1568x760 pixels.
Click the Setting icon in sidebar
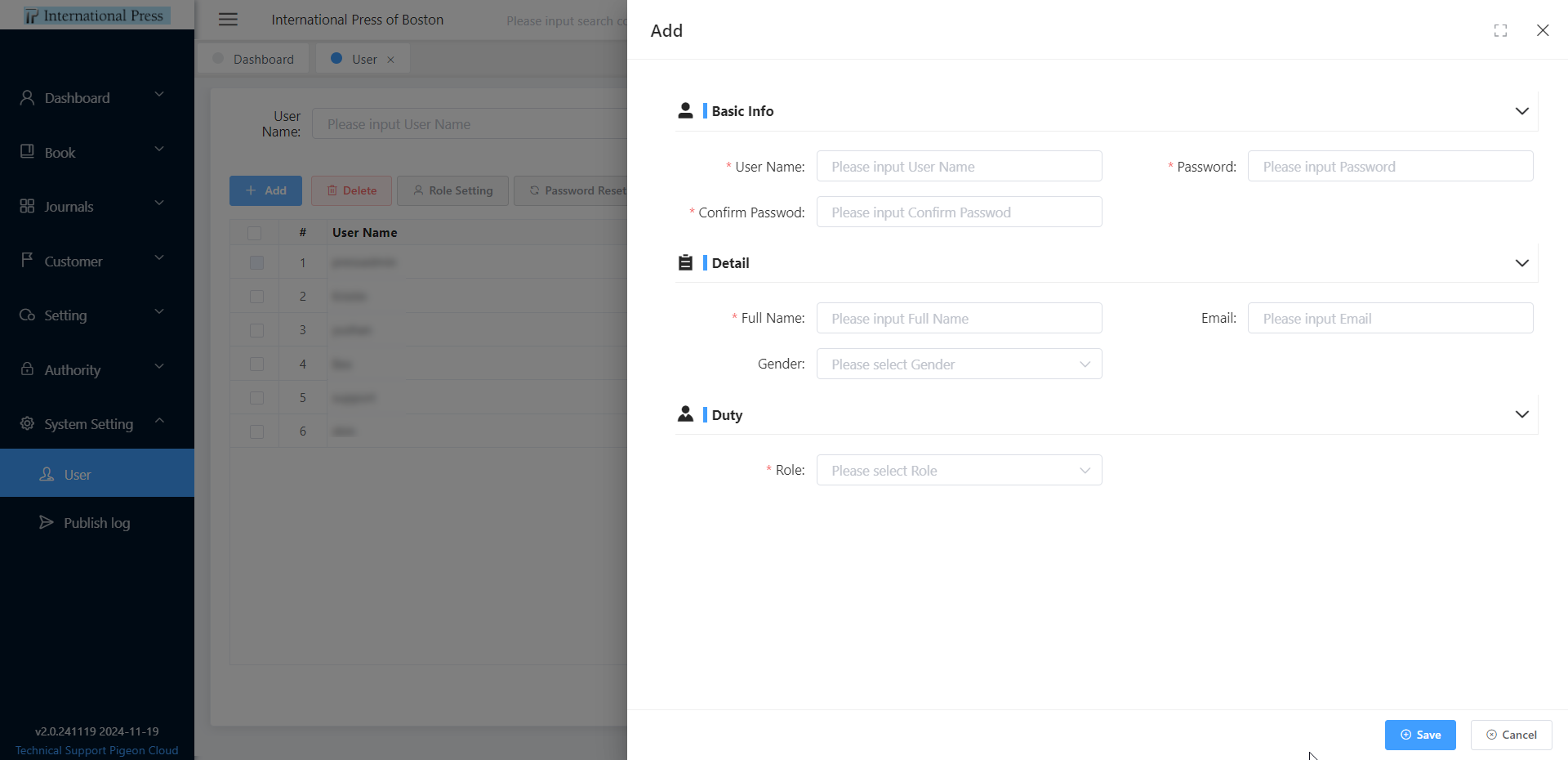[x=27, y=315]
